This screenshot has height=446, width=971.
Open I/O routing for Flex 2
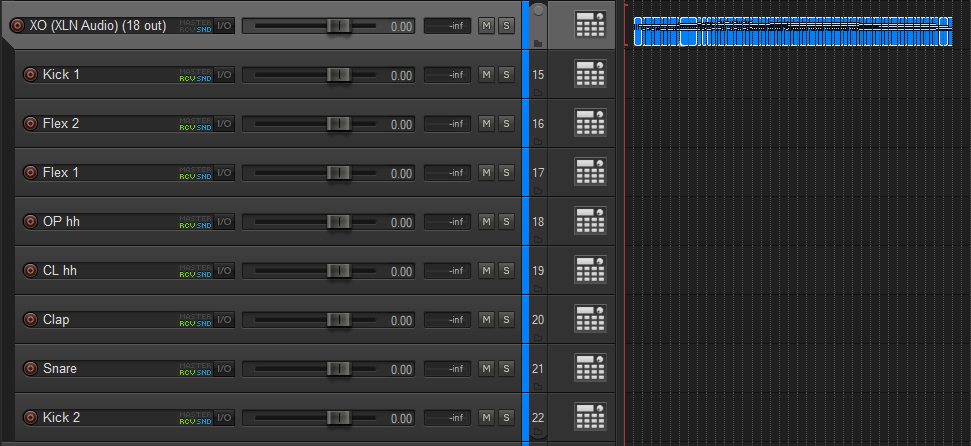pyautogui.click(x=224, y=124)
